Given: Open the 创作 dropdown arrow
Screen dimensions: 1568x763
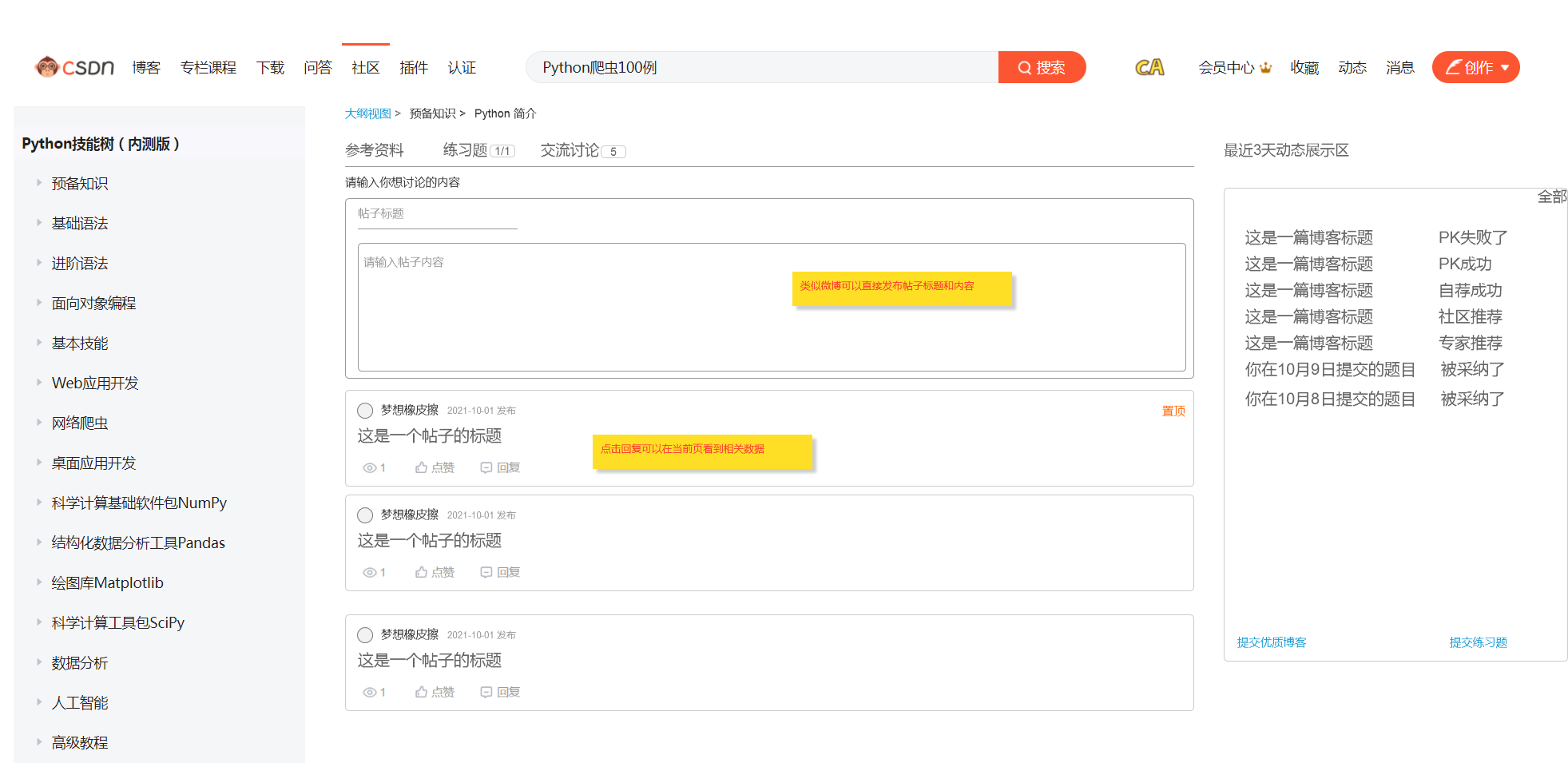Looking at the screenshot, I should [1505, 68].
